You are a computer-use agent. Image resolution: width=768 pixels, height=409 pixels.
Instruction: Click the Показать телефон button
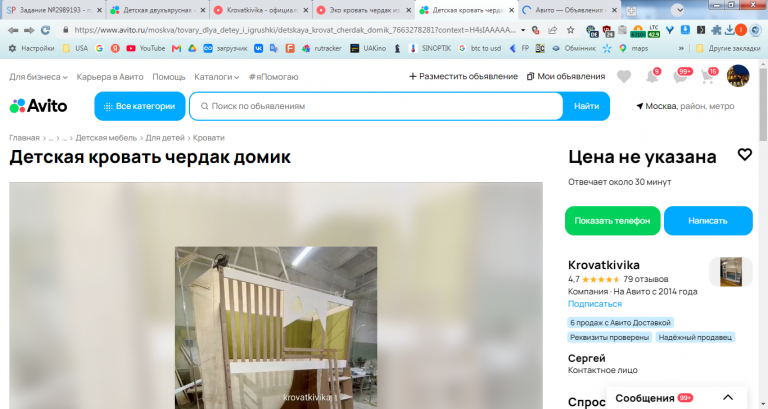(x=612, y=221)
